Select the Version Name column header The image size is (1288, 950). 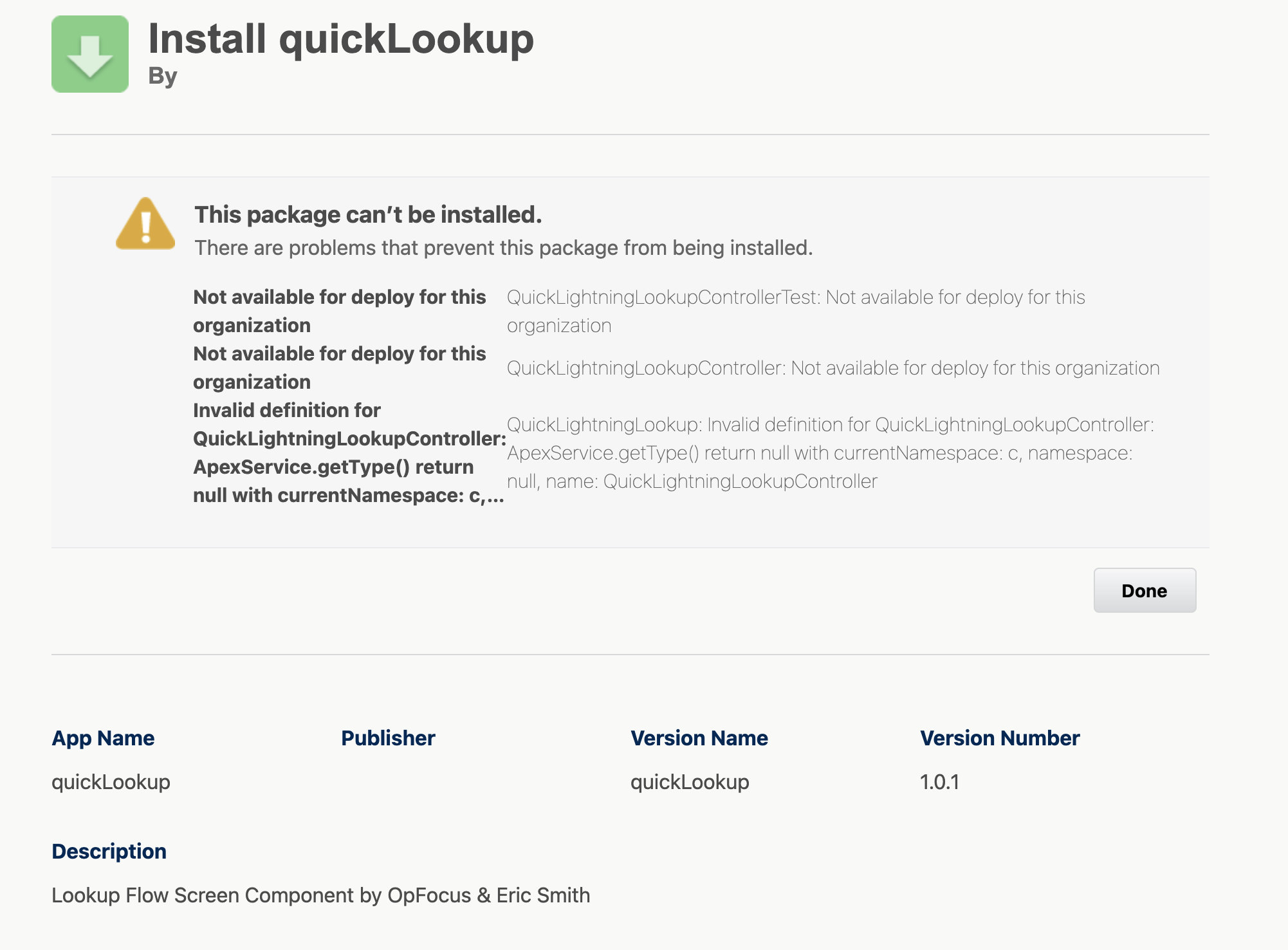tap(699, 738)
